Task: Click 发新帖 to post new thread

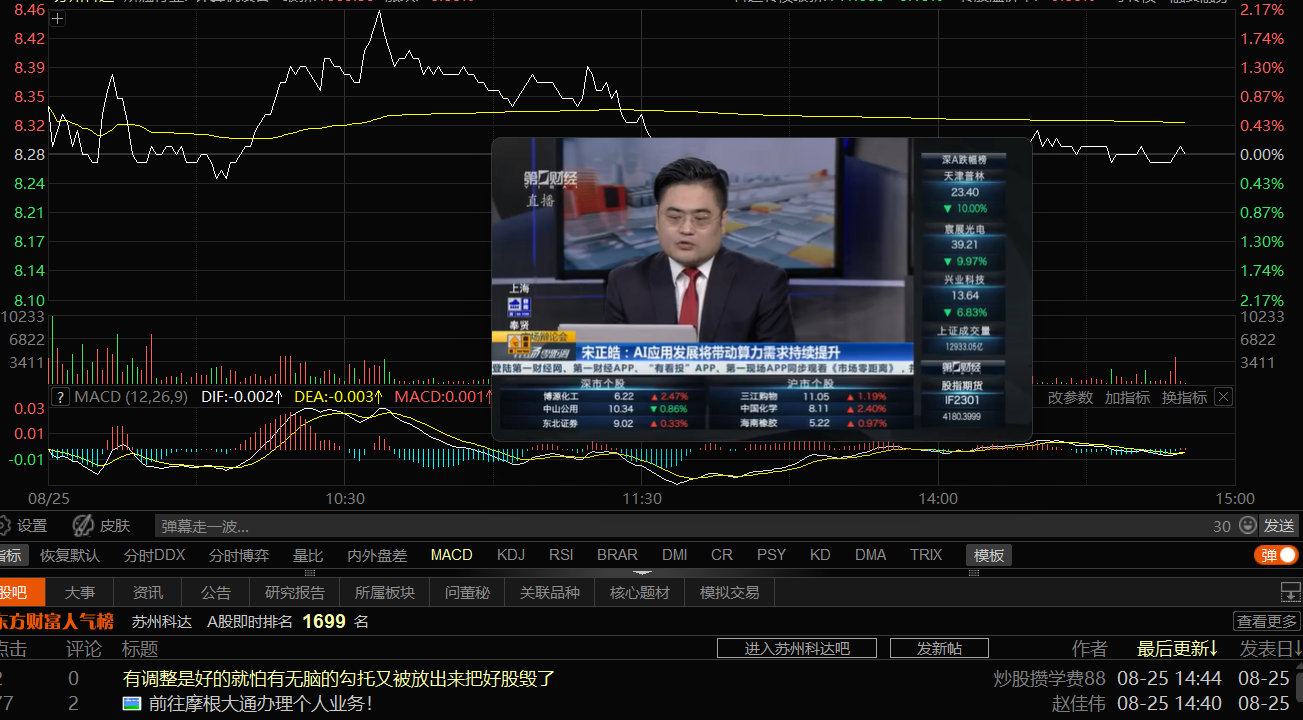Action: point(939,648)
